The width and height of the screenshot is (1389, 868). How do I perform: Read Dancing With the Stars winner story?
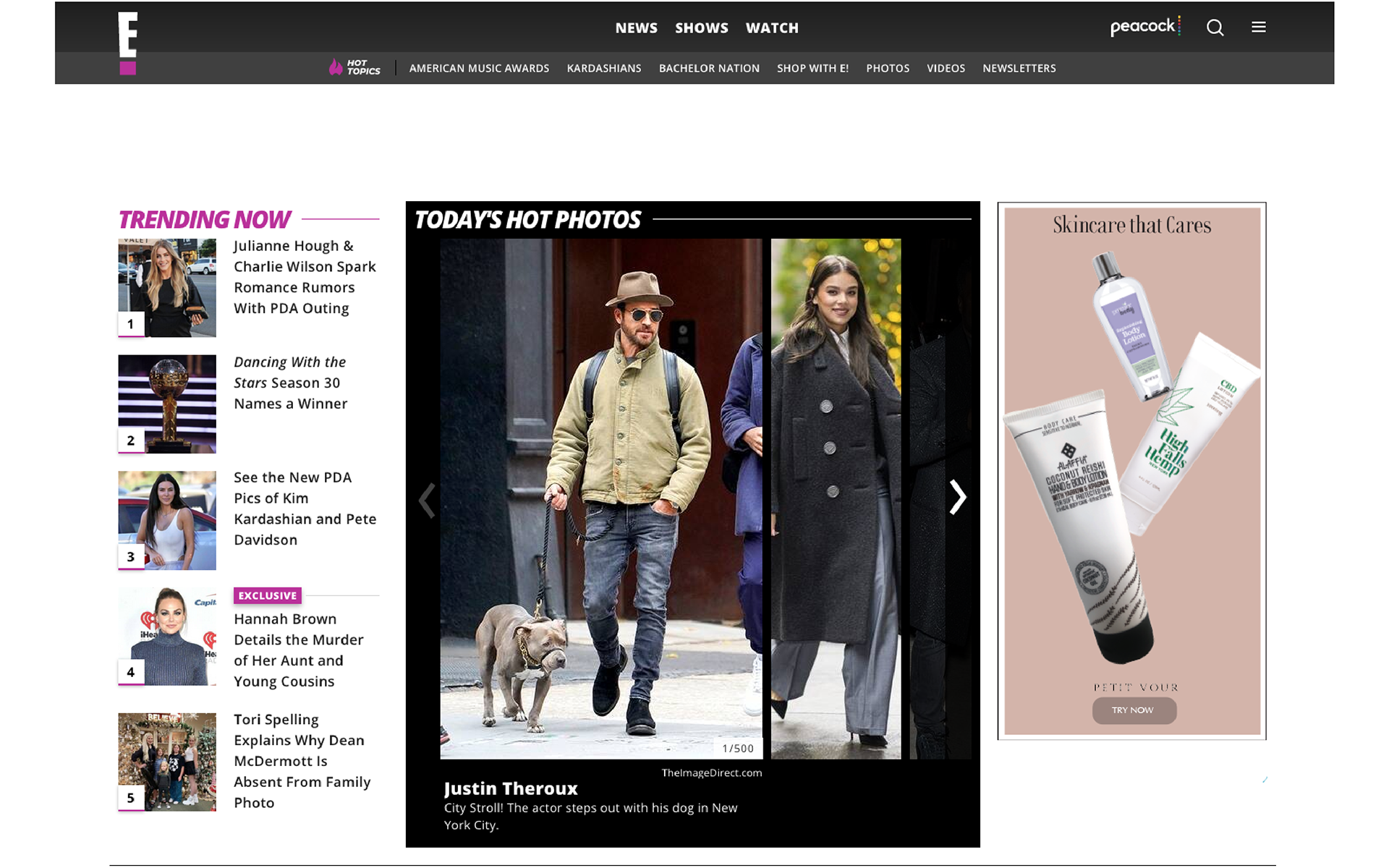(x=290, y=383)
